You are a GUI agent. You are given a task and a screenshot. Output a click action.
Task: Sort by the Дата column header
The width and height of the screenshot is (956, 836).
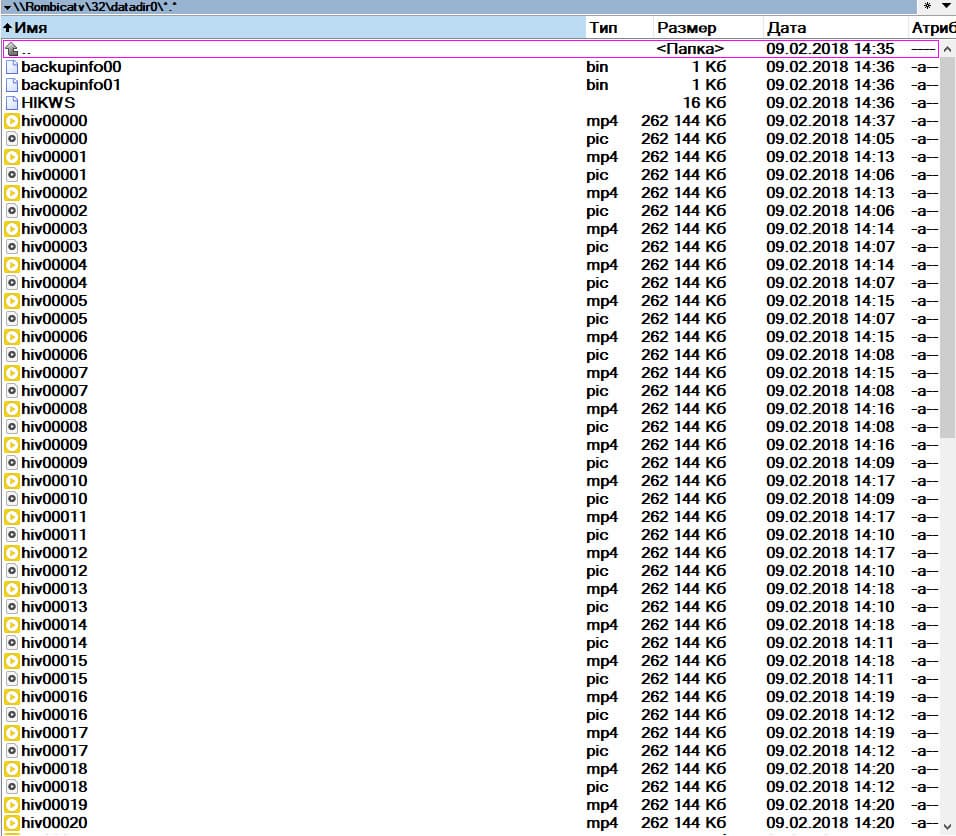(x=835, y=27)
